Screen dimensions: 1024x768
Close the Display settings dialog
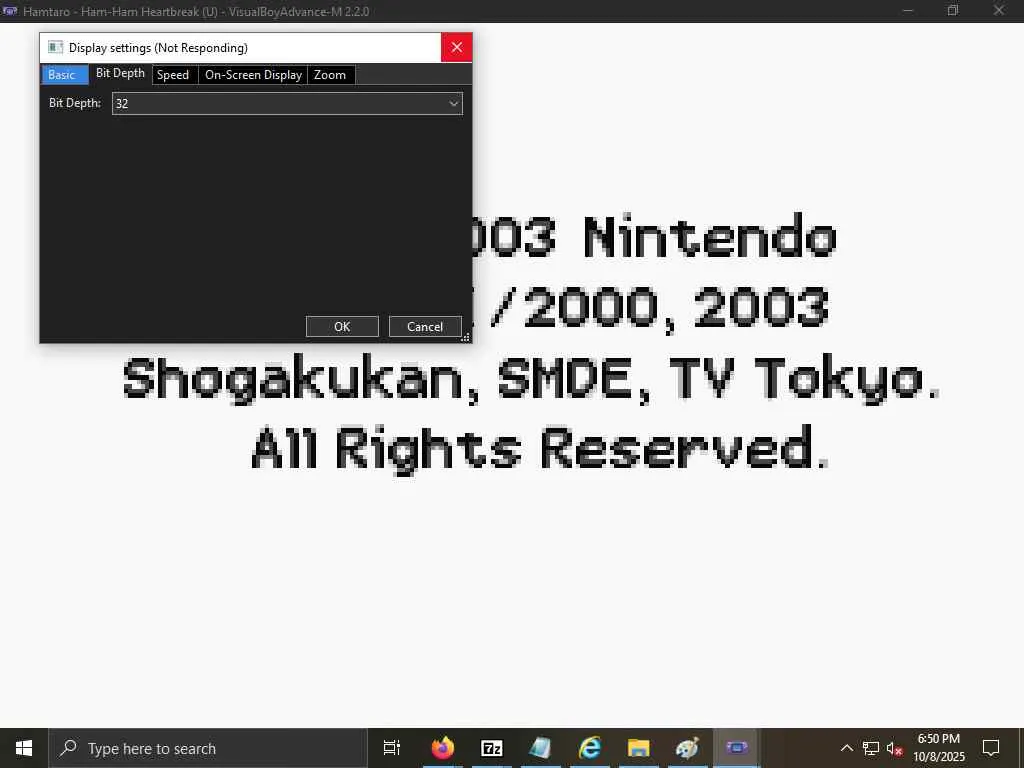click(x=456, y=48)
